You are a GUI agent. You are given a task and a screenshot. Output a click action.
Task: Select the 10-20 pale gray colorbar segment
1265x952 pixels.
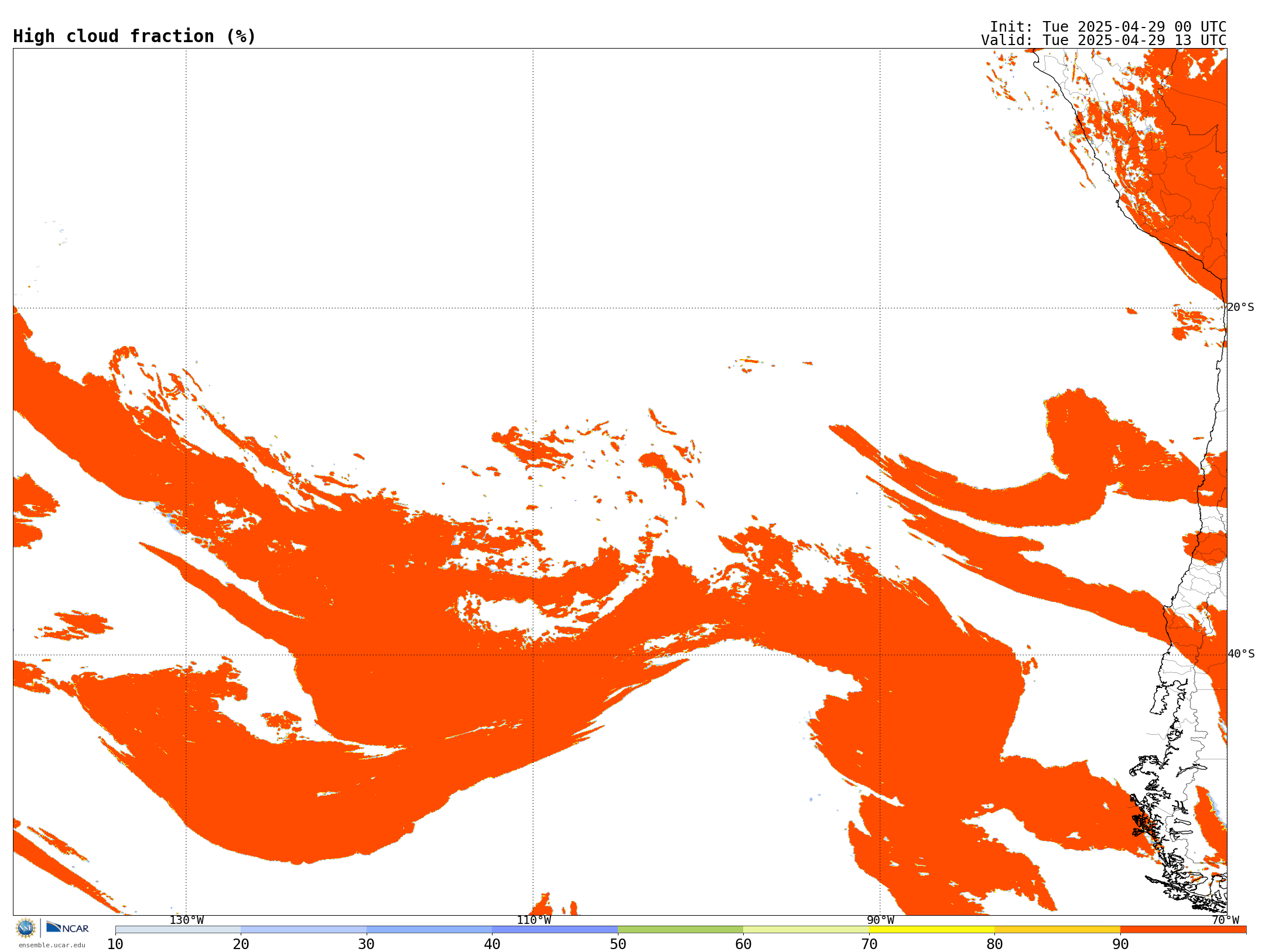[x=178, y=930]
